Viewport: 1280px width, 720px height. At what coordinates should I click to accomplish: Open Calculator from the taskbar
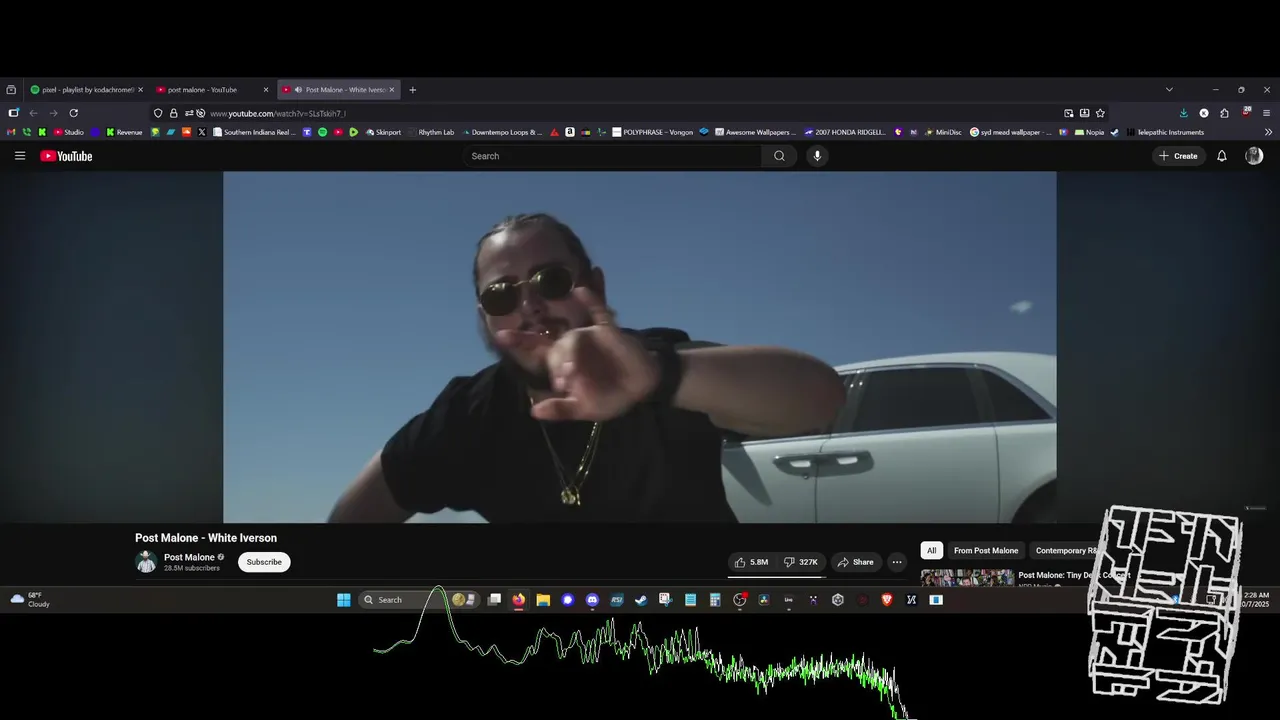pos(715,600)
